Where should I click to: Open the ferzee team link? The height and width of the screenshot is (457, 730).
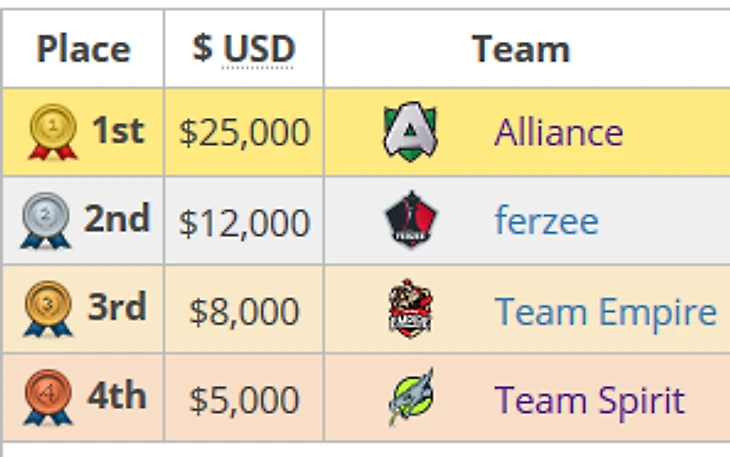[546, 221]
